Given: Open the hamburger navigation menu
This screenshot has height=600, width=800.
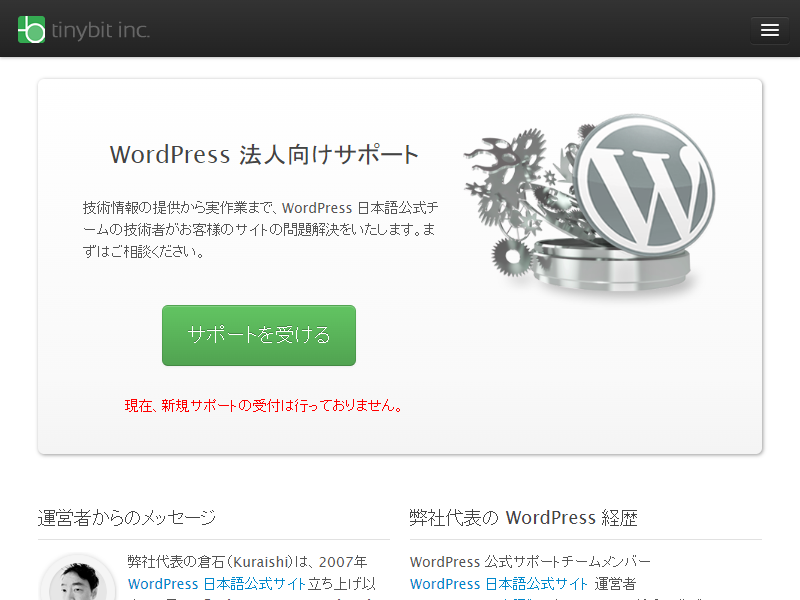Looking at the screenshot, I should click(x=769, y=30).
